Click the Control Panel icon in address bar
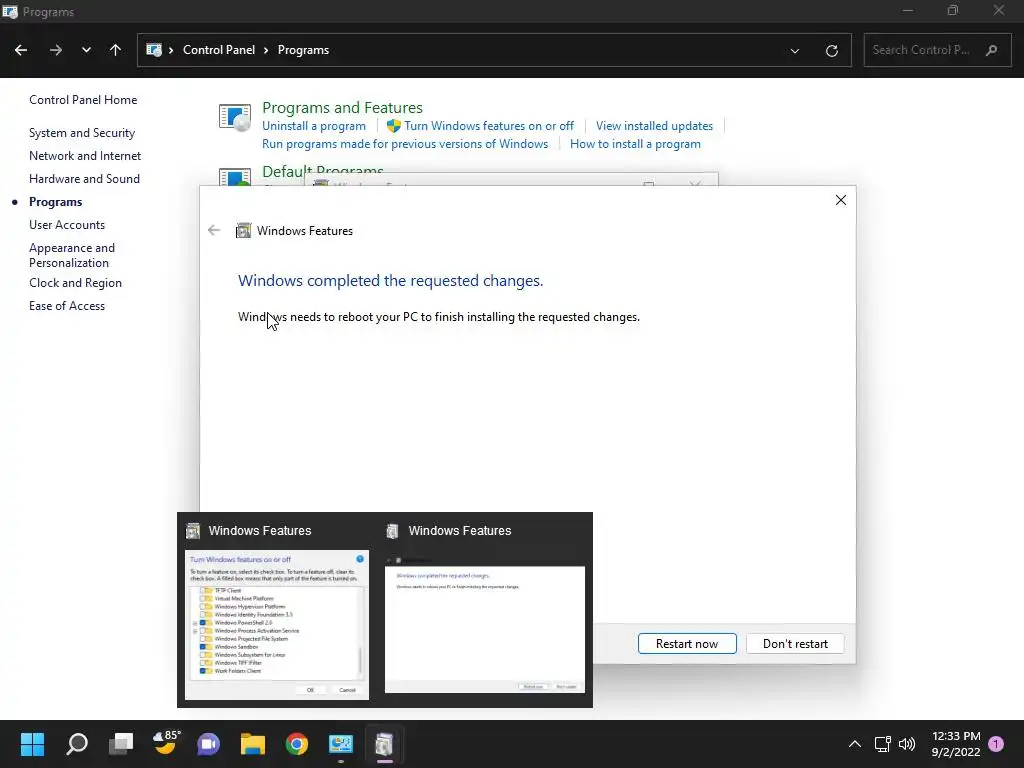1024x768 pixels. tap(154, 50)
